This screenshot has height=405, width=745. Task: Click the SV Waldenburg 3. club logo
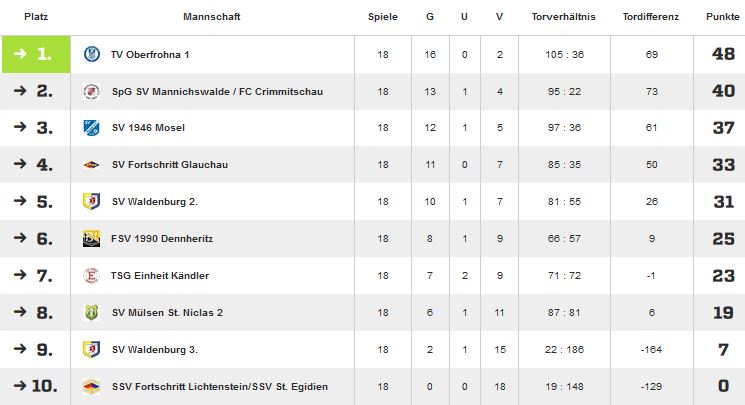coord(91,349)
